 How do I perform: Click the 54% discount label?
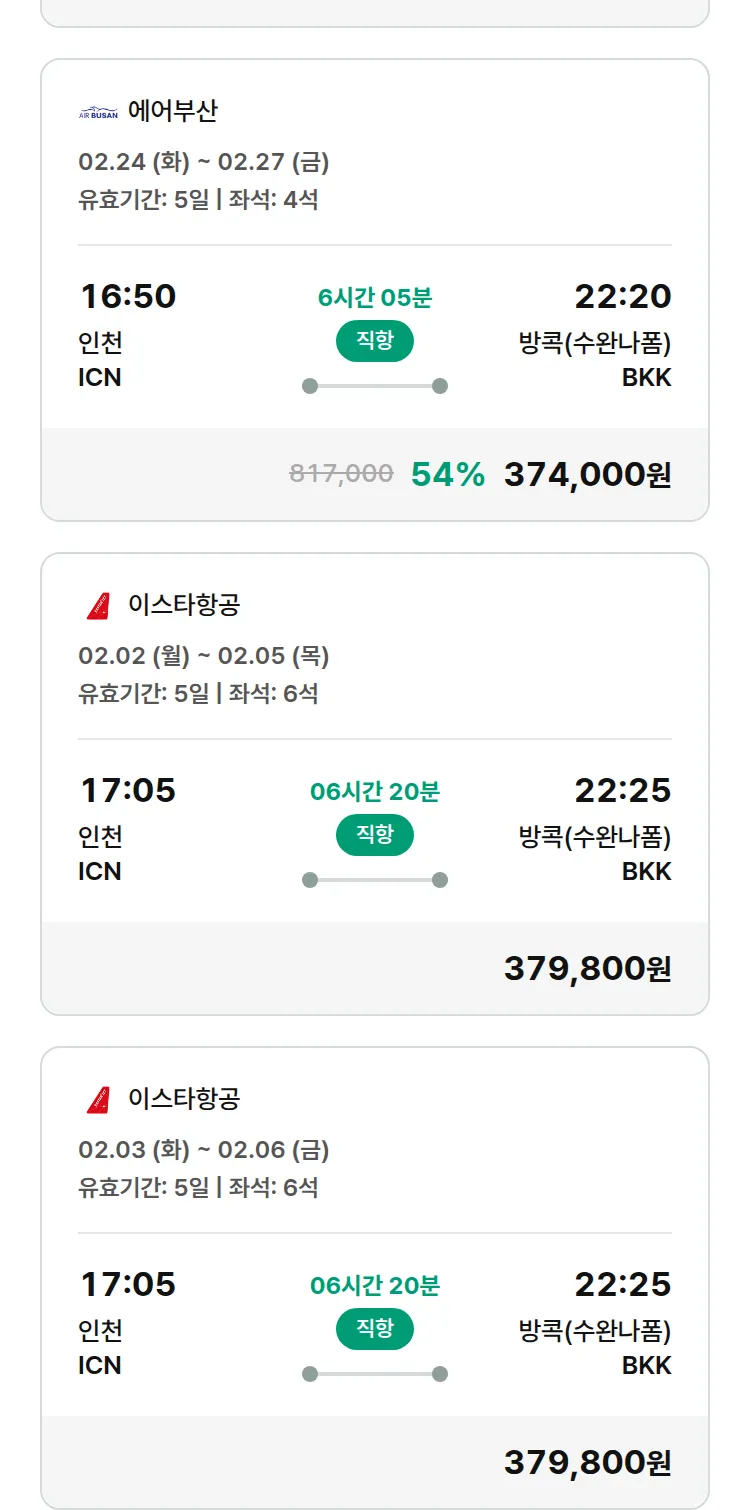pos(447,475)
